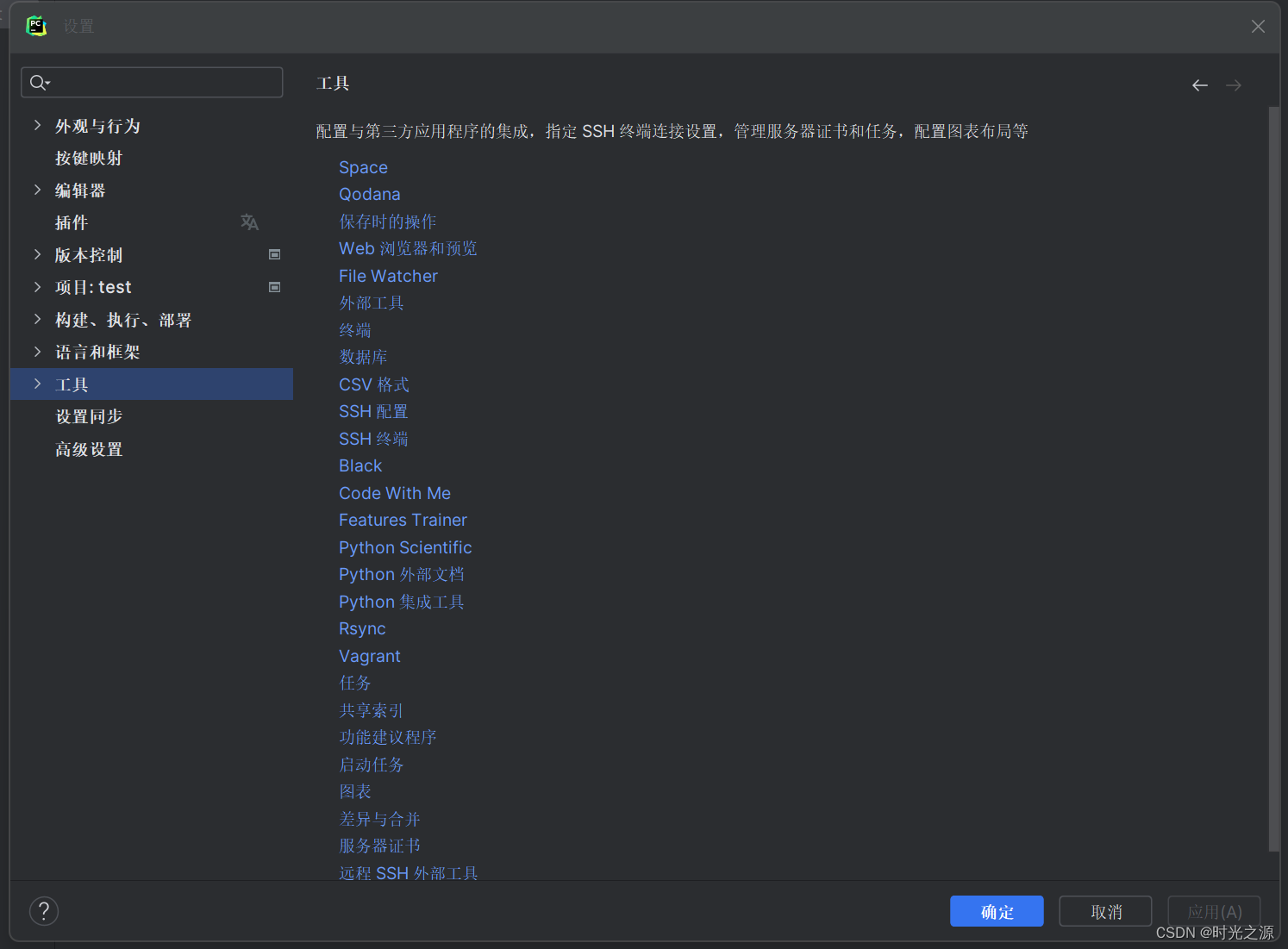
Task: Select 高级设置 in settings tree
Action: (x=89, y=449)
